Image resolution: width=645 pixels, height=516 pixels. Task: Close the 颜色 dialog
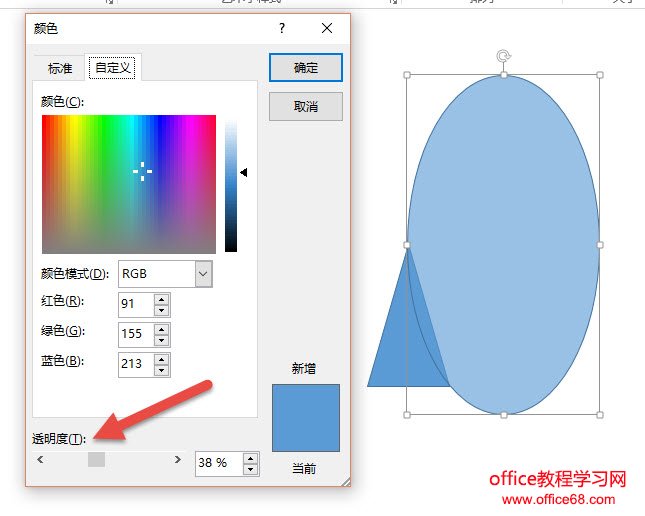click(x=327, y=29)
